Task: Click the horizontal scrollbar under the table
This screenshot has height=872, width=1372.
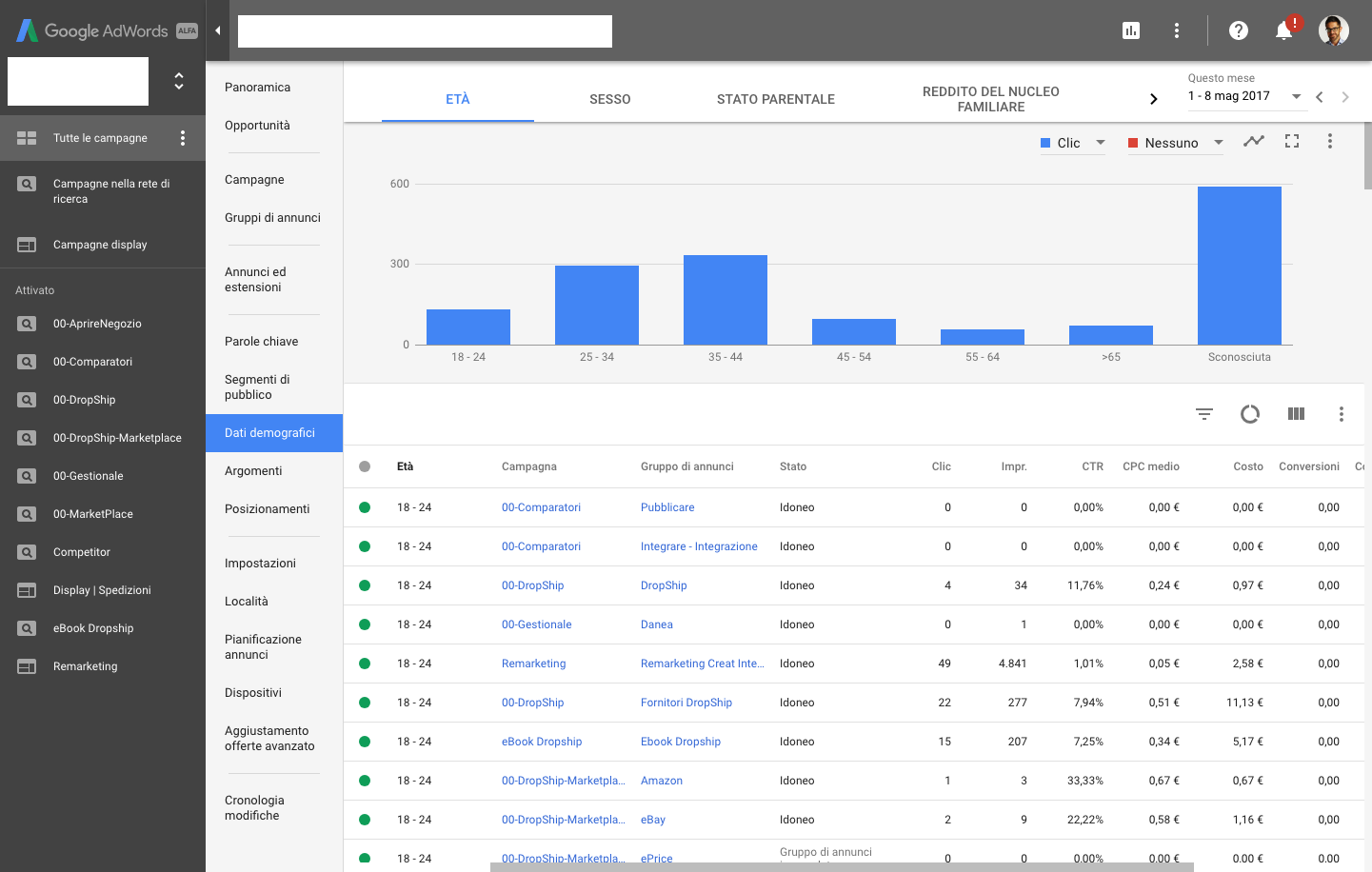Action: point(842,867)
